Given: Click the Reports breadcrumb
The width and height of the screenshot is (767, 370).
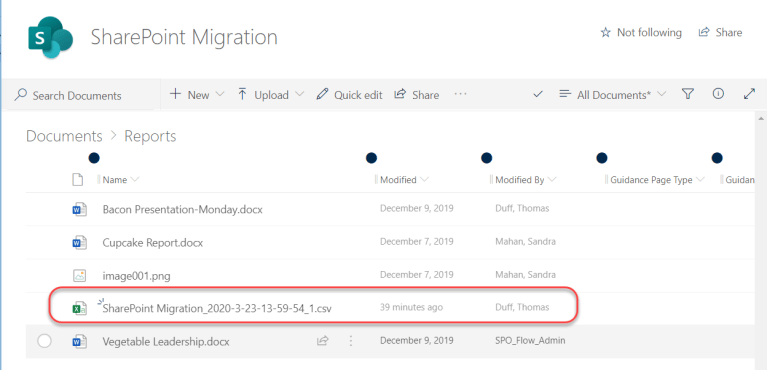Looking at the screenshot, I should pyautogui.click(x=150, y=136).
